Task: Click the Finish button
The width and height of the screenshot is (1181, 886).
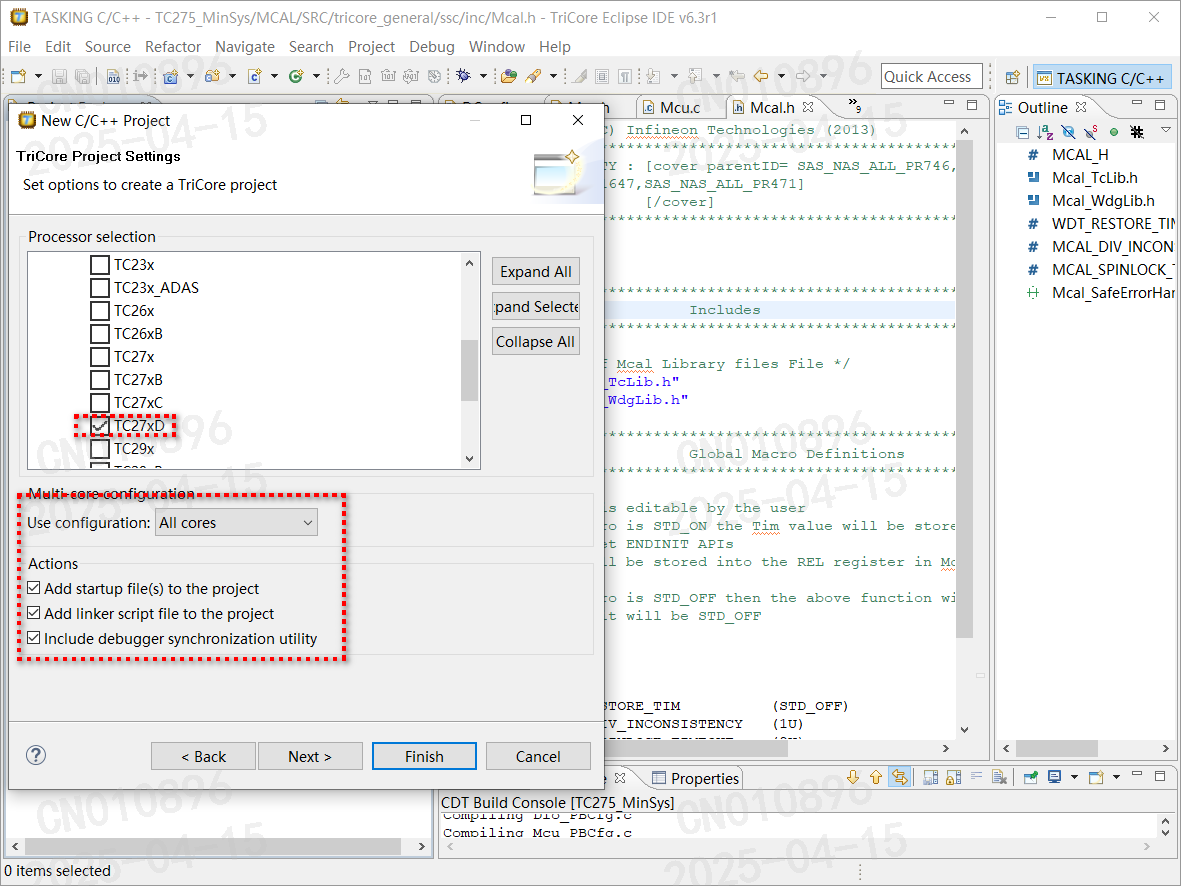Action: [x=424, y=756]
